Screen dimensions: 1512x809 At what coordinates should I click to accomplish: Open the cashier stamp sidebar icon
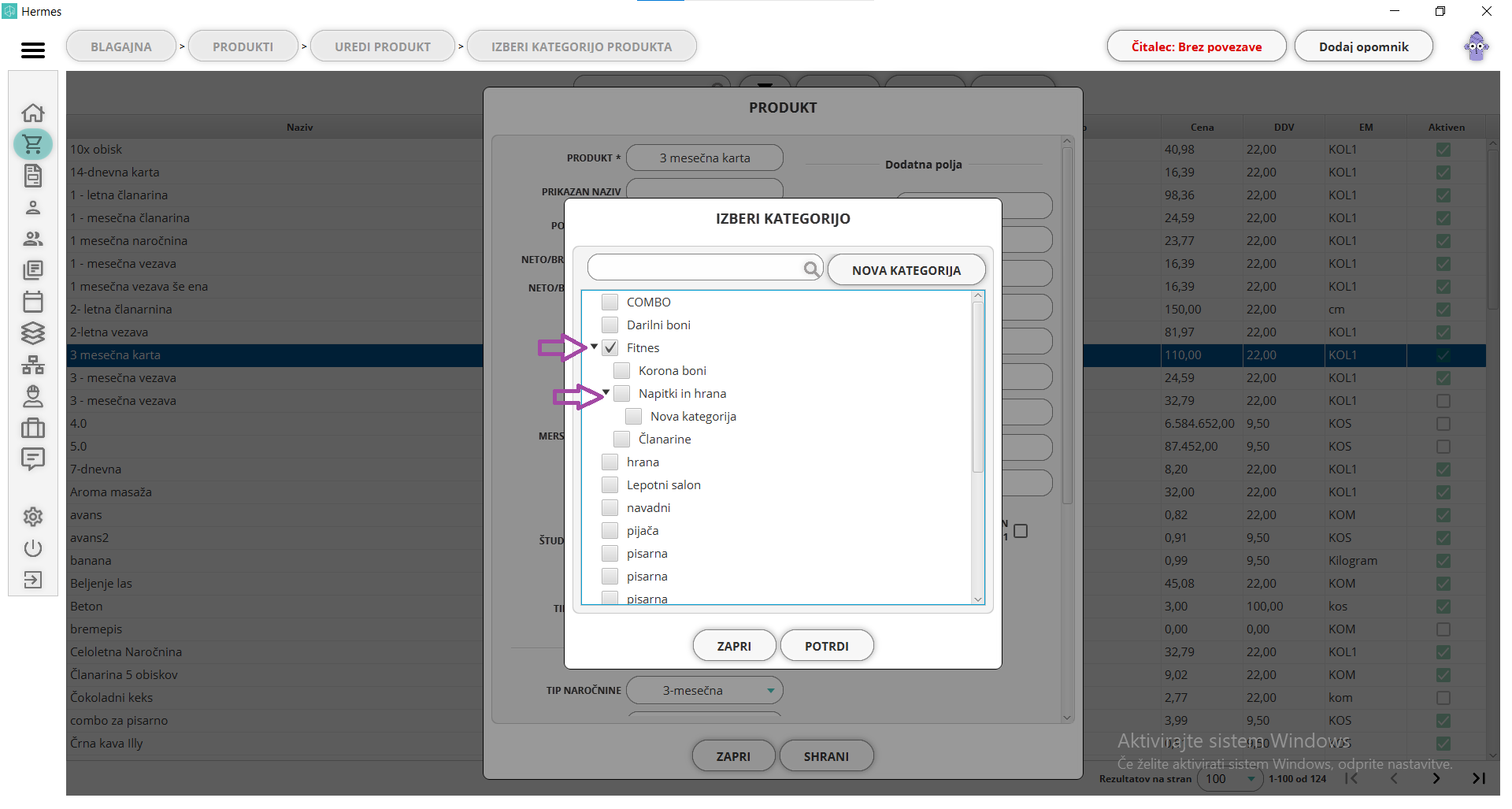[x=33, y=396]
